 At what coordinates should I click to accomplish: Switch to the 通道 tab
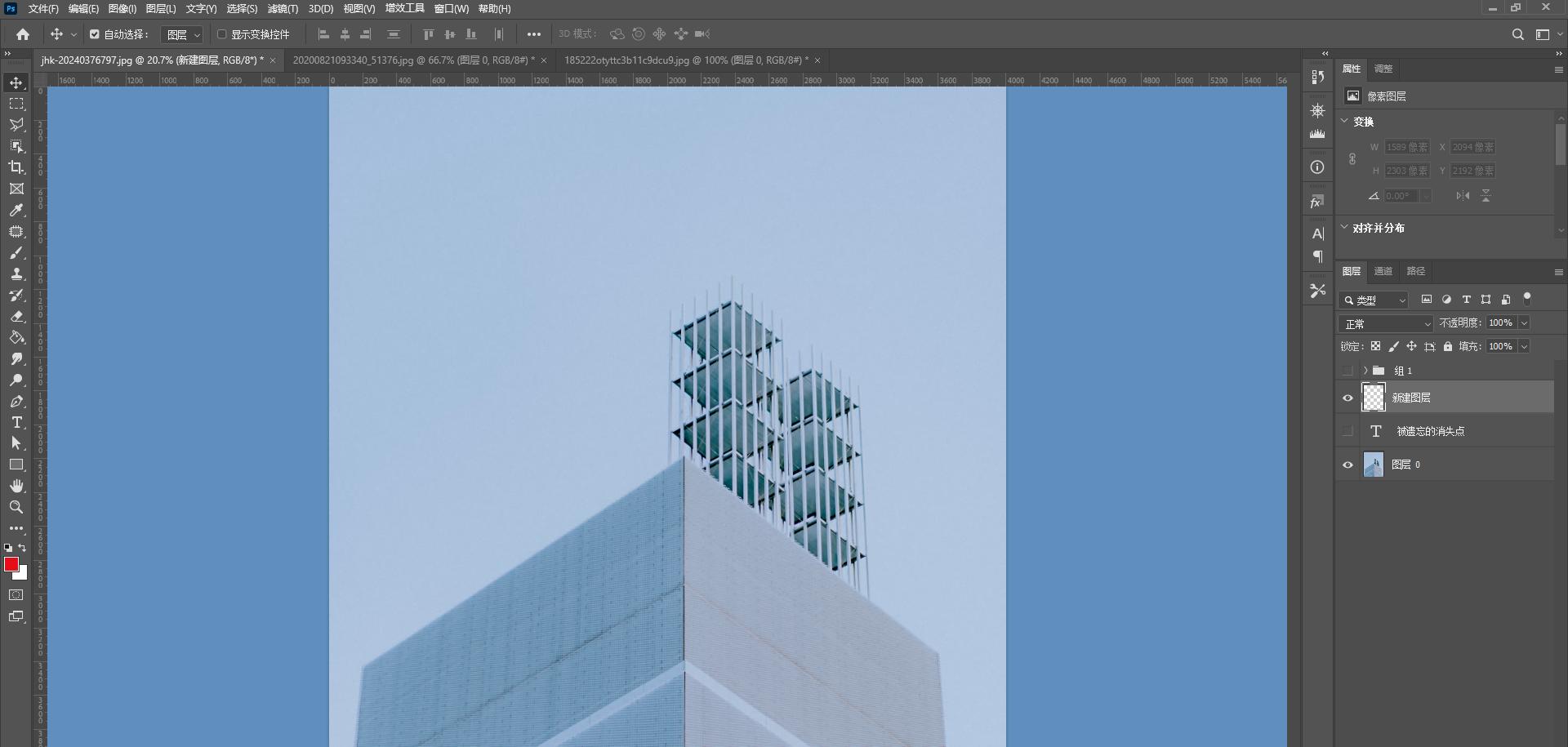(x=1383, y=271)
